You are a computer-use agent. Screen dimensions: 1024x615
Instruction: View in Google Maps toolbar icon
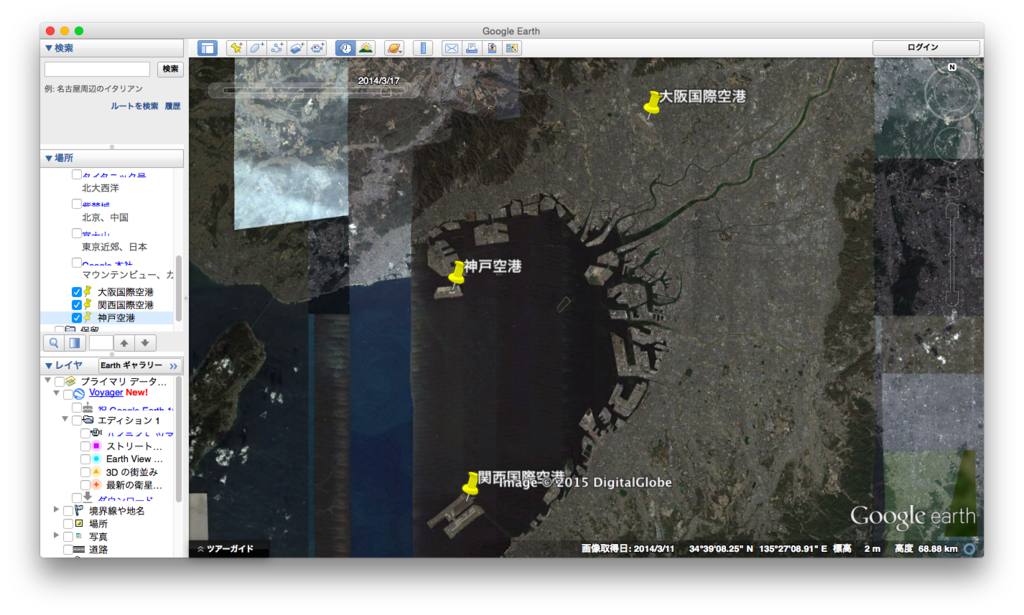(512, 48)
